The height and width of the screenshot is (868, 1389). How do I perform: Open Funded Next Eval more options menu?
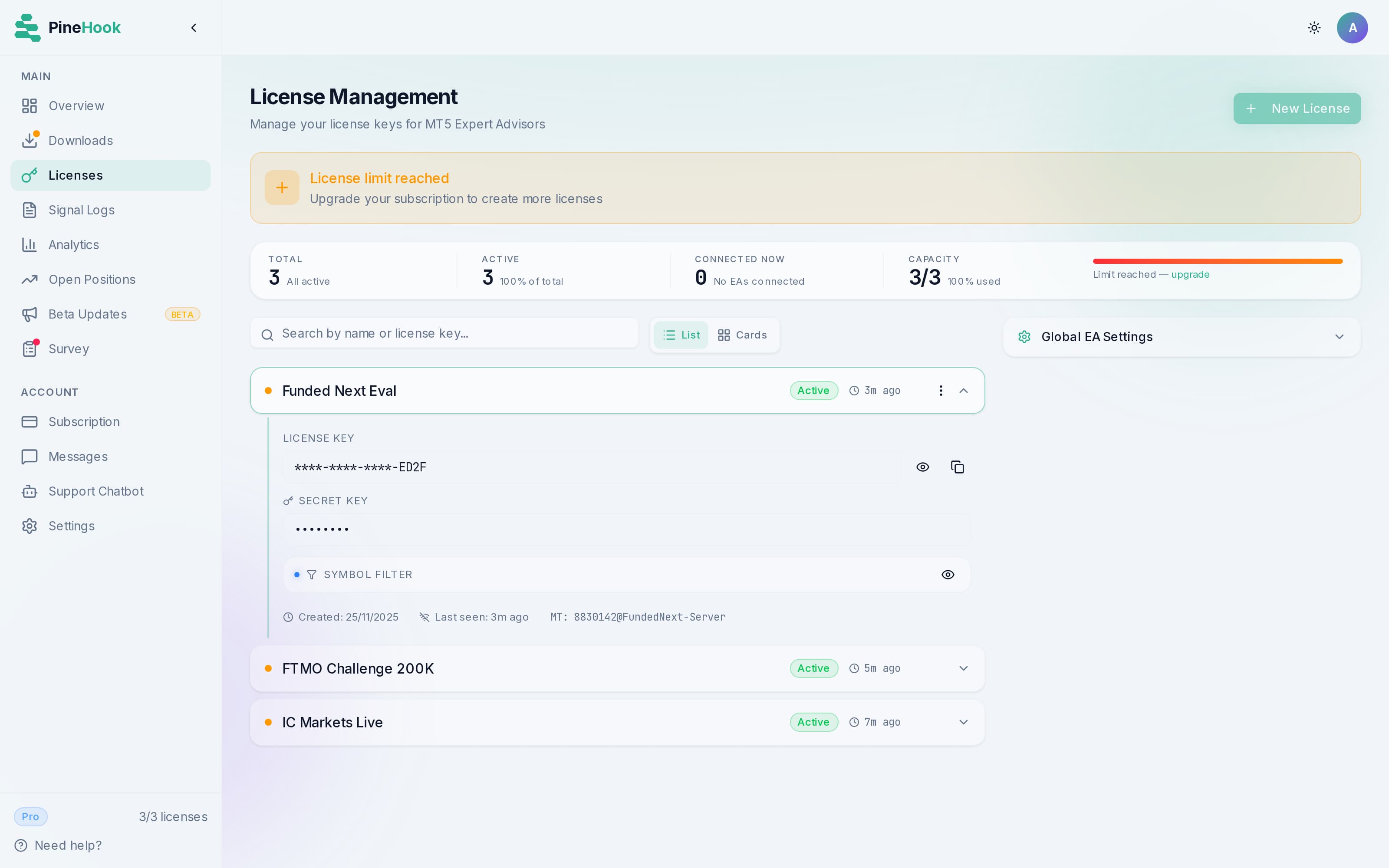tap(941, 390)
